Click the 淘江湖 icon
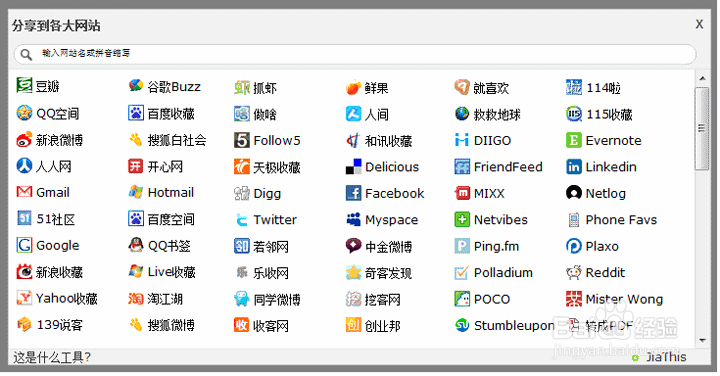720x376 pixels. tap(135, 299)
